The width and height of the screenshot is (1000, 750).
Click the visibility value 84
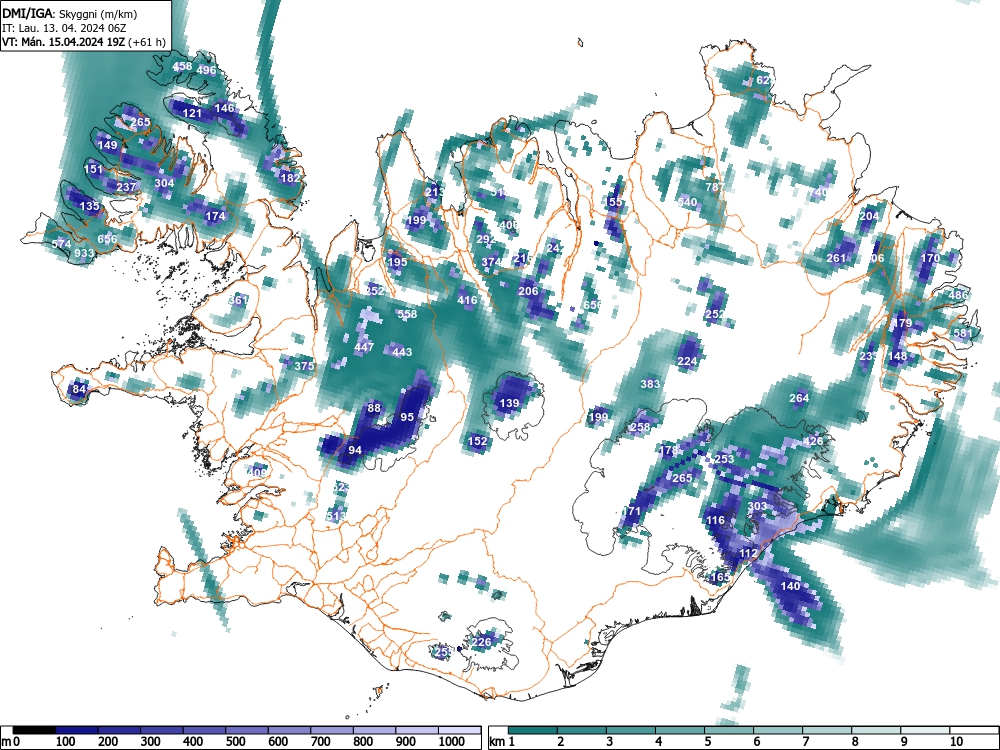click(79, 389)
